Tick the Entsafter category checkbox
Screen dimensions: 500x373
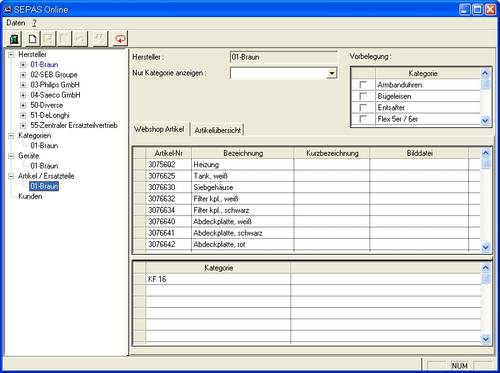click(363, 107)
